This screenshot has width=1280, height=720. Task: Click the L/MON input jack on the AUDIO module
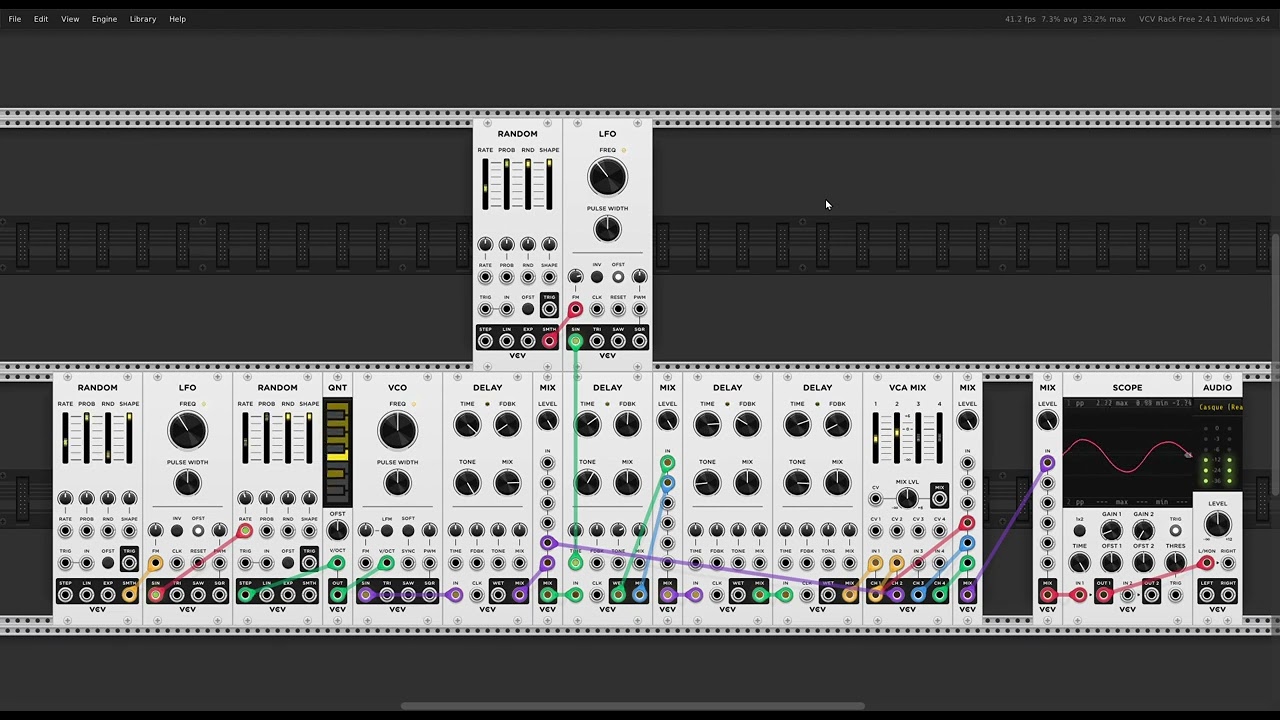(1207, 563)
